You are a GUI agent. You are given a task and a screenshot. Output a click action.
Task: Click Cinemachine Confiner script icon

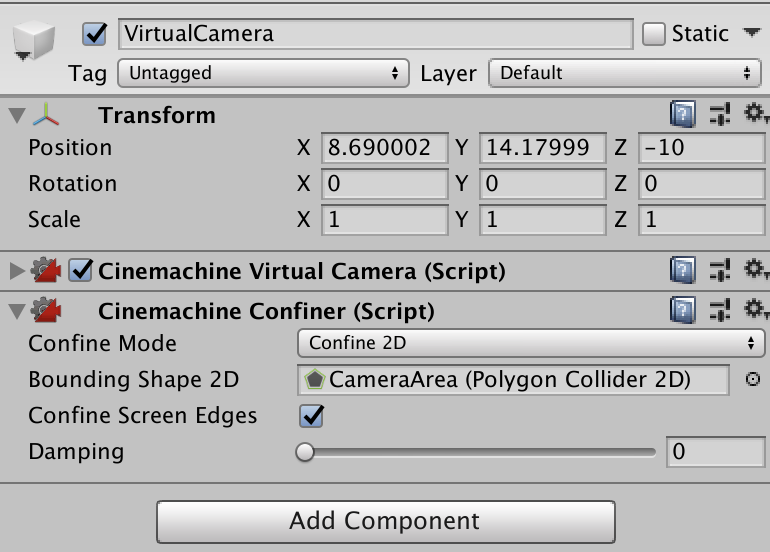click(x=46, y=310)
